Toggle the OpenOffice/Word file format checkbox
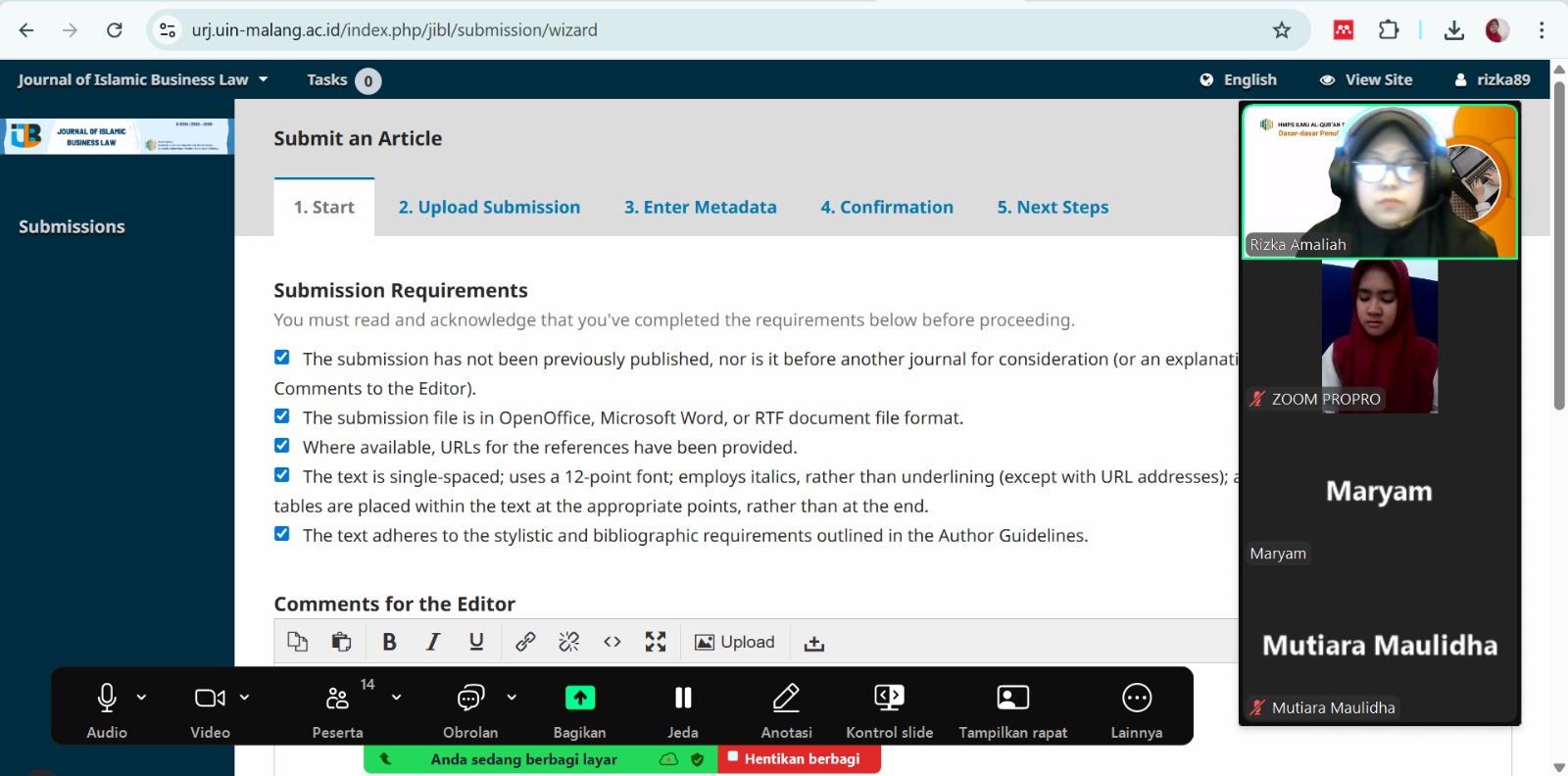Viewport: 1568px width, 776px height. [x=282, y=416]
